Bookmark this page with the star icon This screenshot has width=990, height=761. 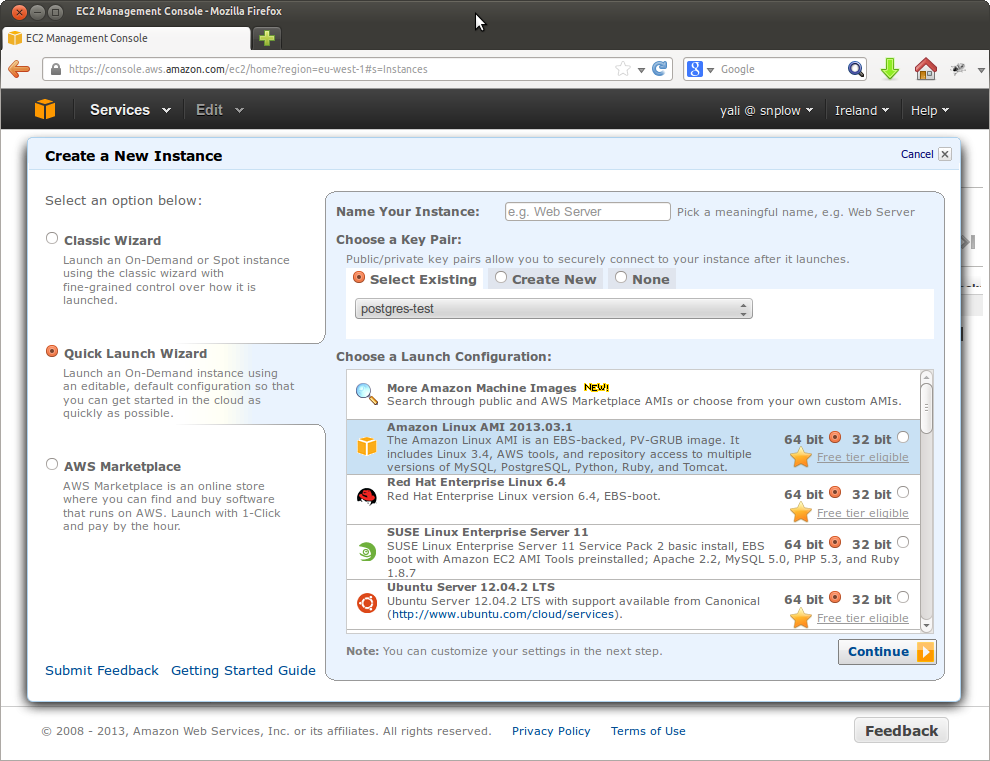(623, 69)
